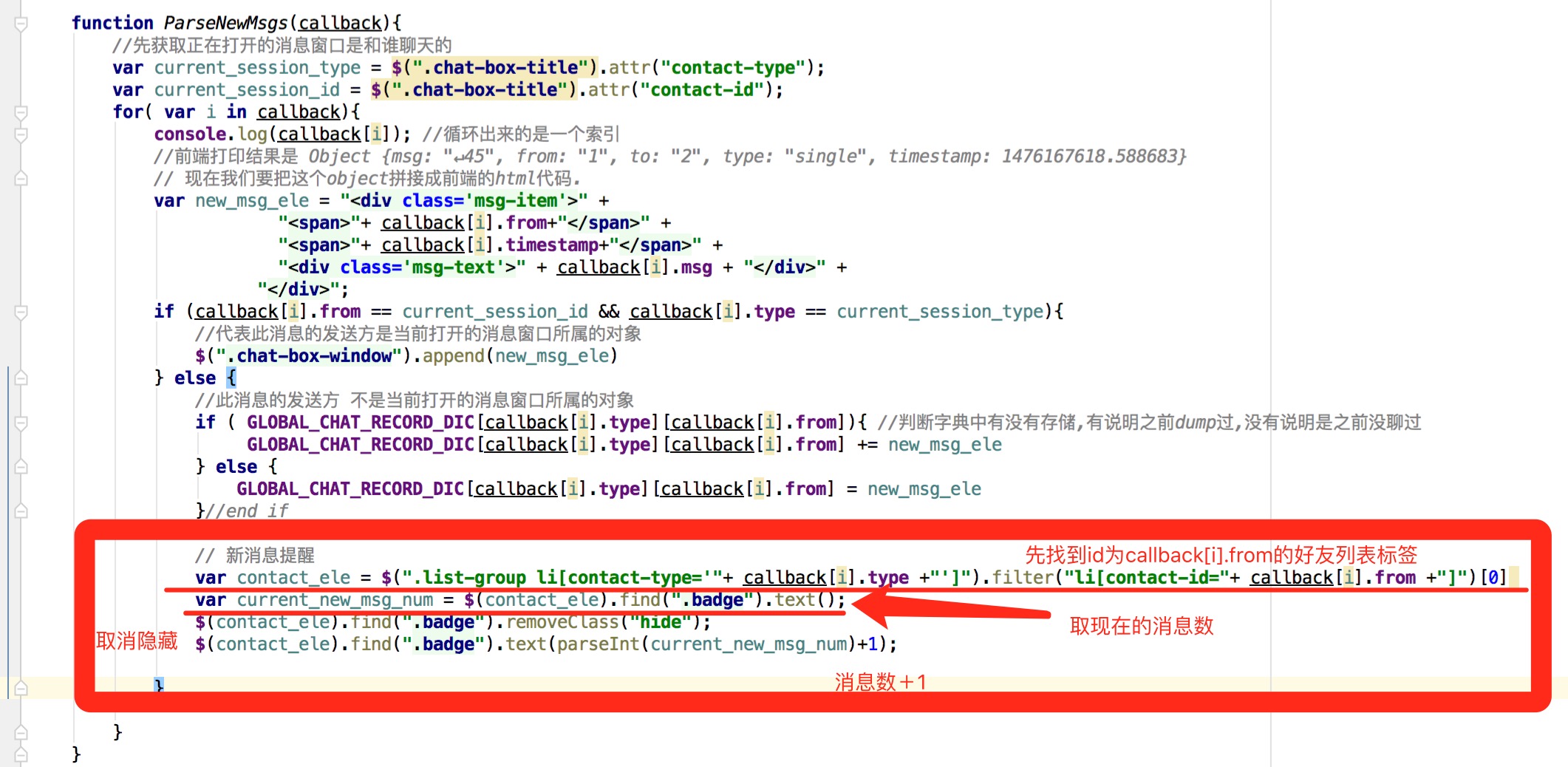The image size is (1568, 767).
Task: Click the fold marker at the function's last closing brace
Action: [x=21, y=754]
